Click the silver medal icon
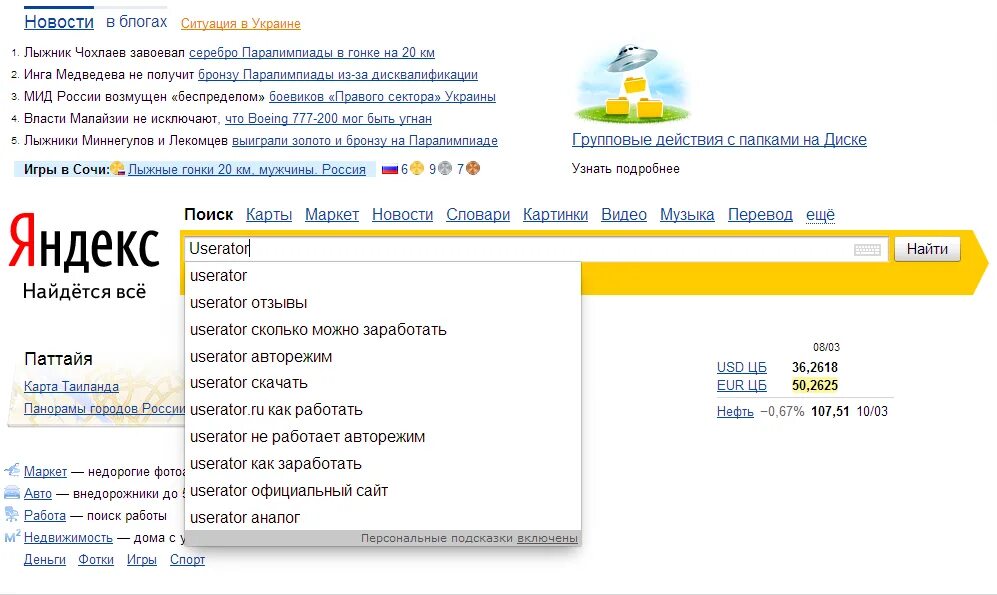997x595 pixels. coord(445,168)
